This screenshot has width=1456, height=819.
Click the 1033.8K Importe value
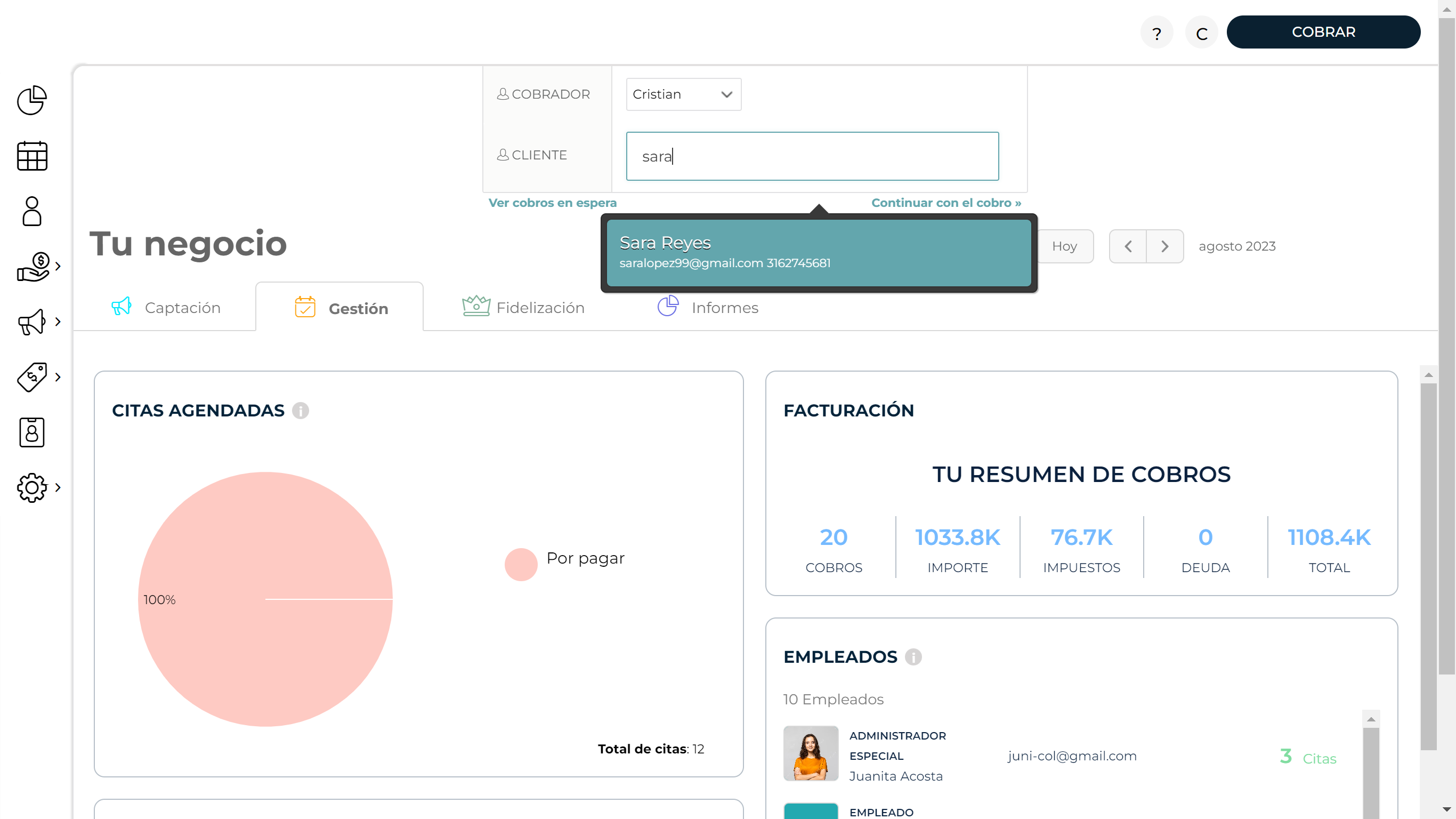(958, 537)
